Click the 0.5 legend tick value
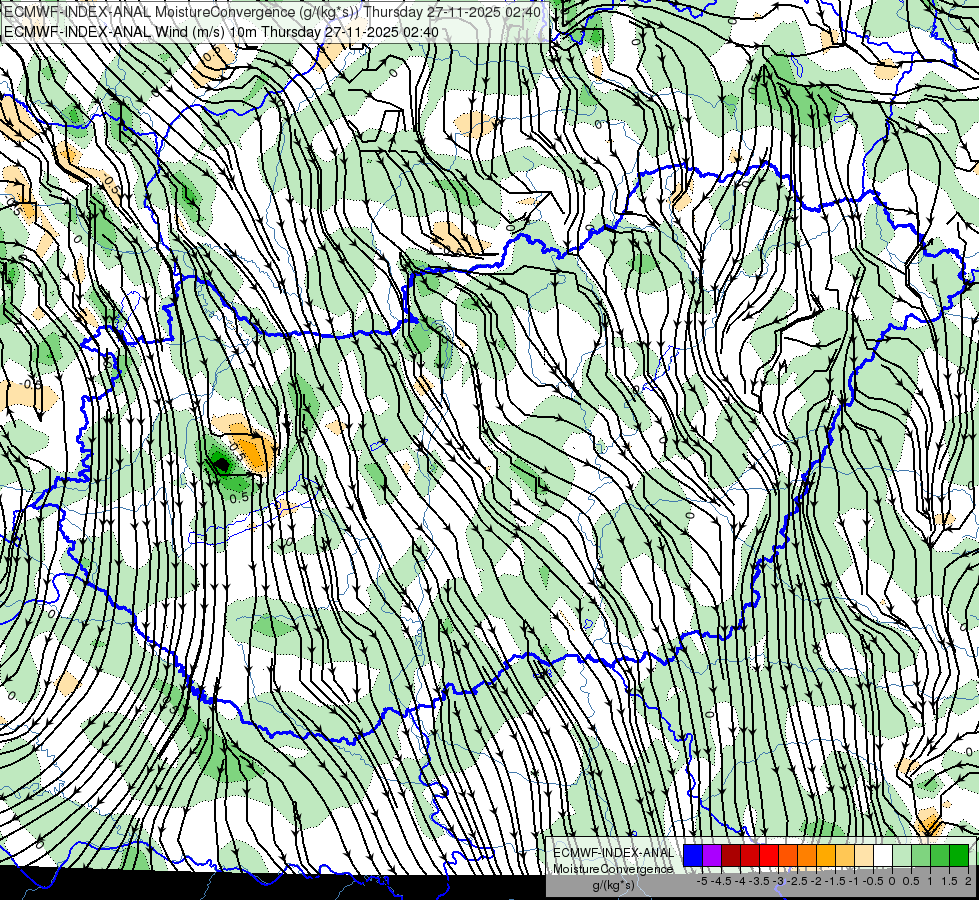 tap(911, 881)
